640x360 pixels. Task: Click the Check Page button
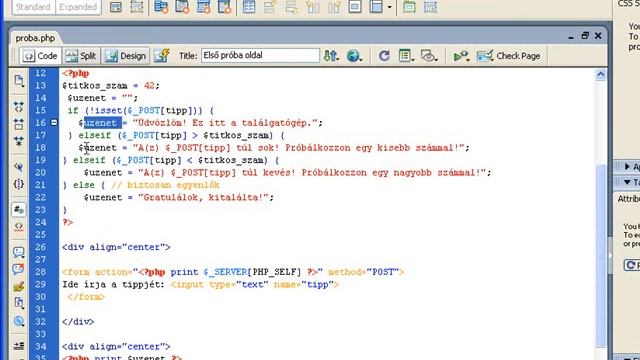coord(509,56)
